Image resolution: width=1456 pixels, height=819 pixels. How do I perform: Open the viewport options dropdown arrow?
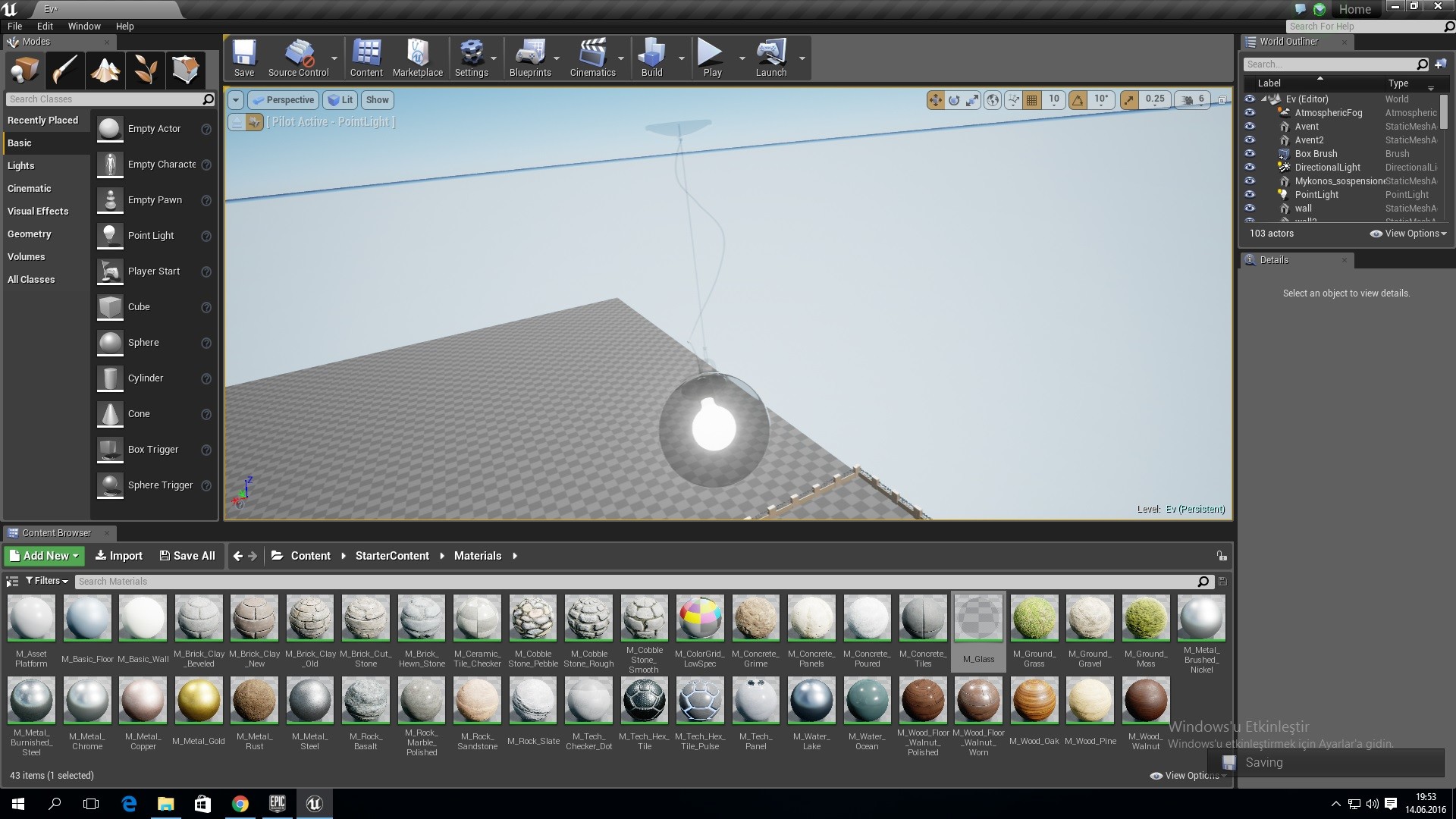[x=236, y=100]
